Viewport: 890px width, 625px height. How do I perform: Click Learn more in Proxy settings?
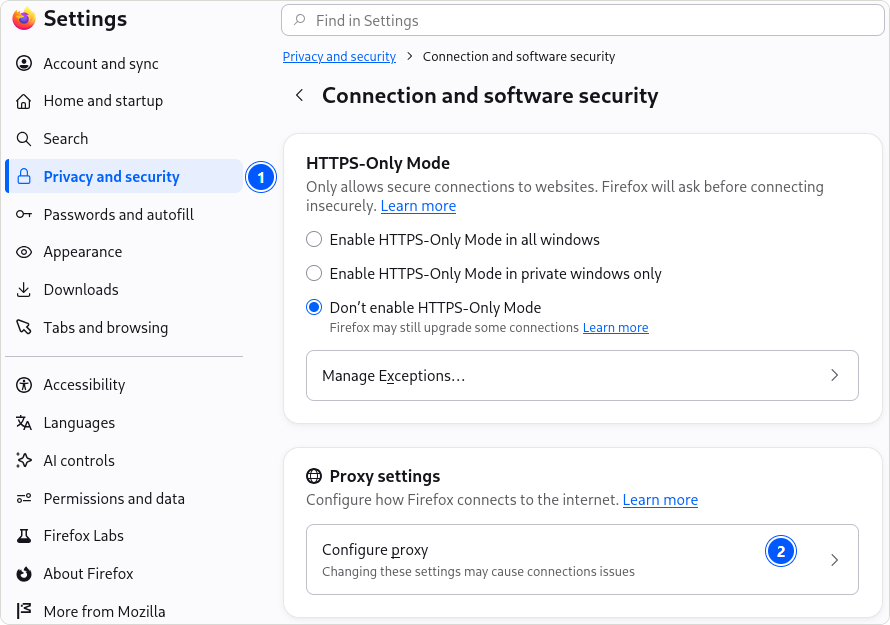coord(660,500)
